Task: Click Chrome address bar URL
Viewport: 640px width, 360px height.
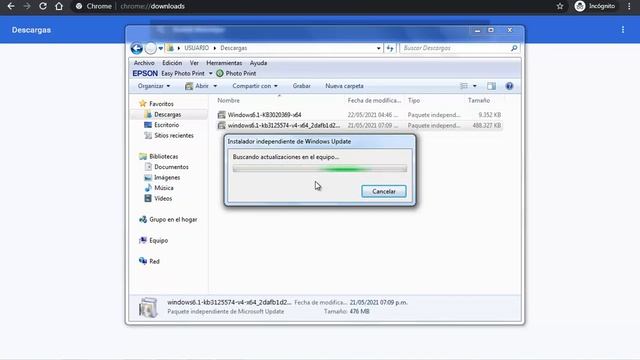Action: click(152, 6)
